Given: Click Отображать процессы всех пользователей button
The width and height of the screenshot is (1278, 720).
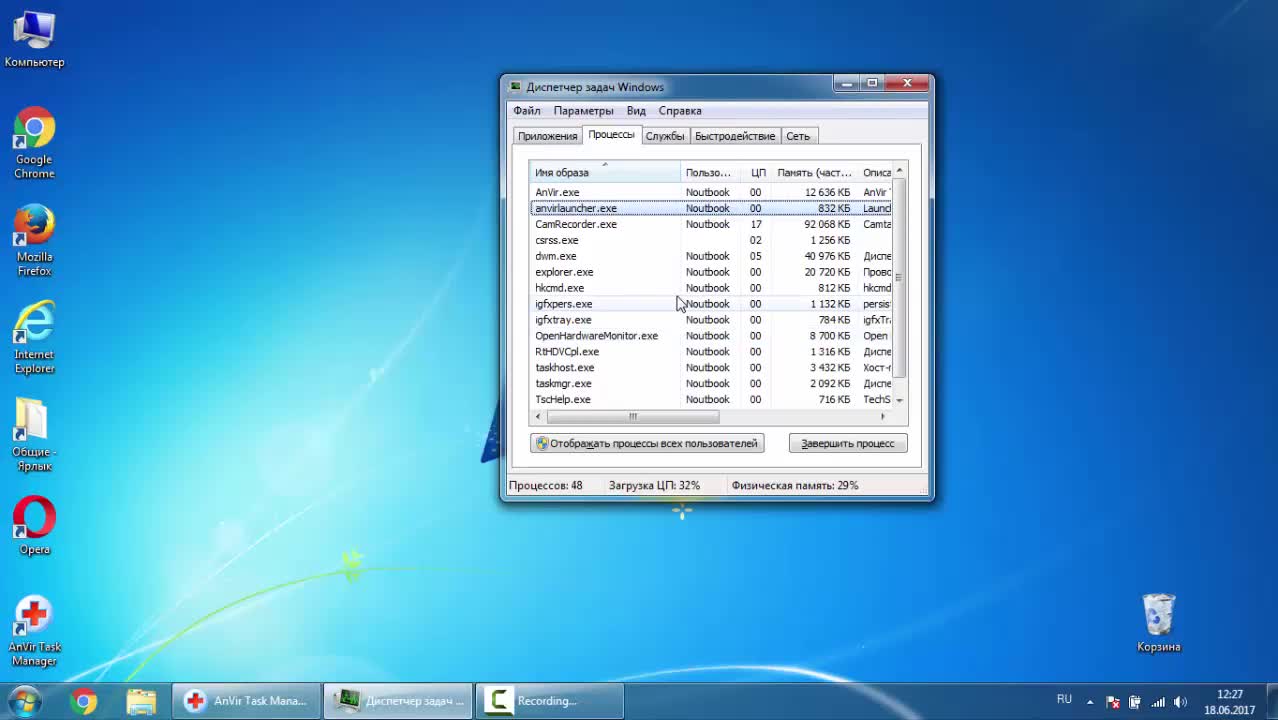Looking at the screenshot, I should [647, 443].
